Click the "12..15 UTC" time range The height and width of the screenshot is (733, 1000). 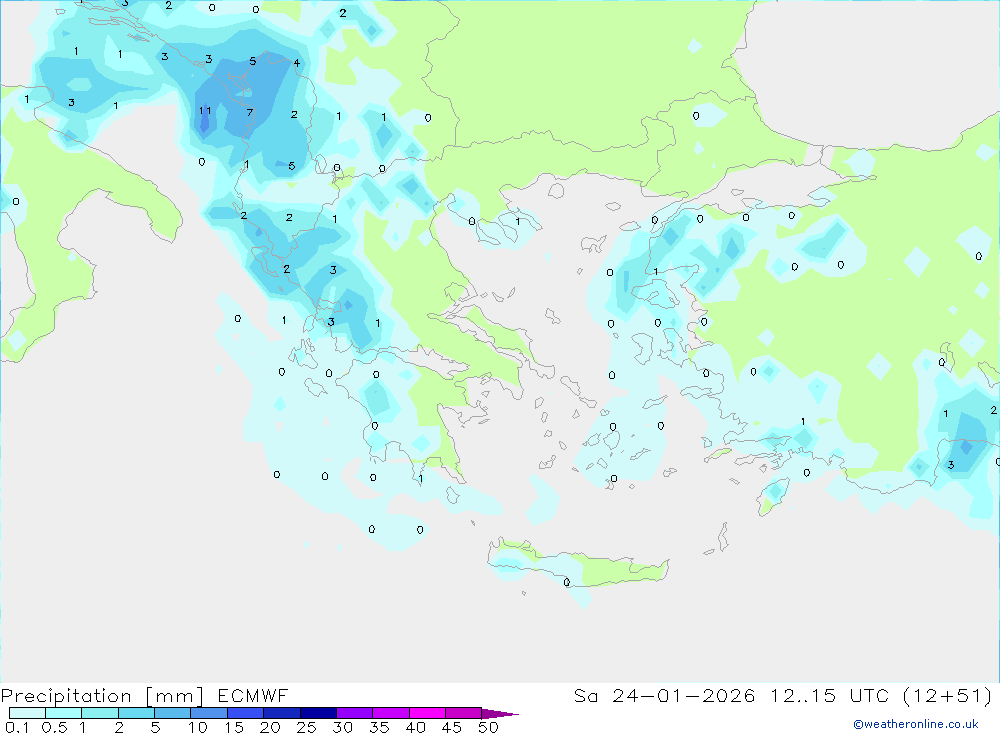tap(829, 695)
